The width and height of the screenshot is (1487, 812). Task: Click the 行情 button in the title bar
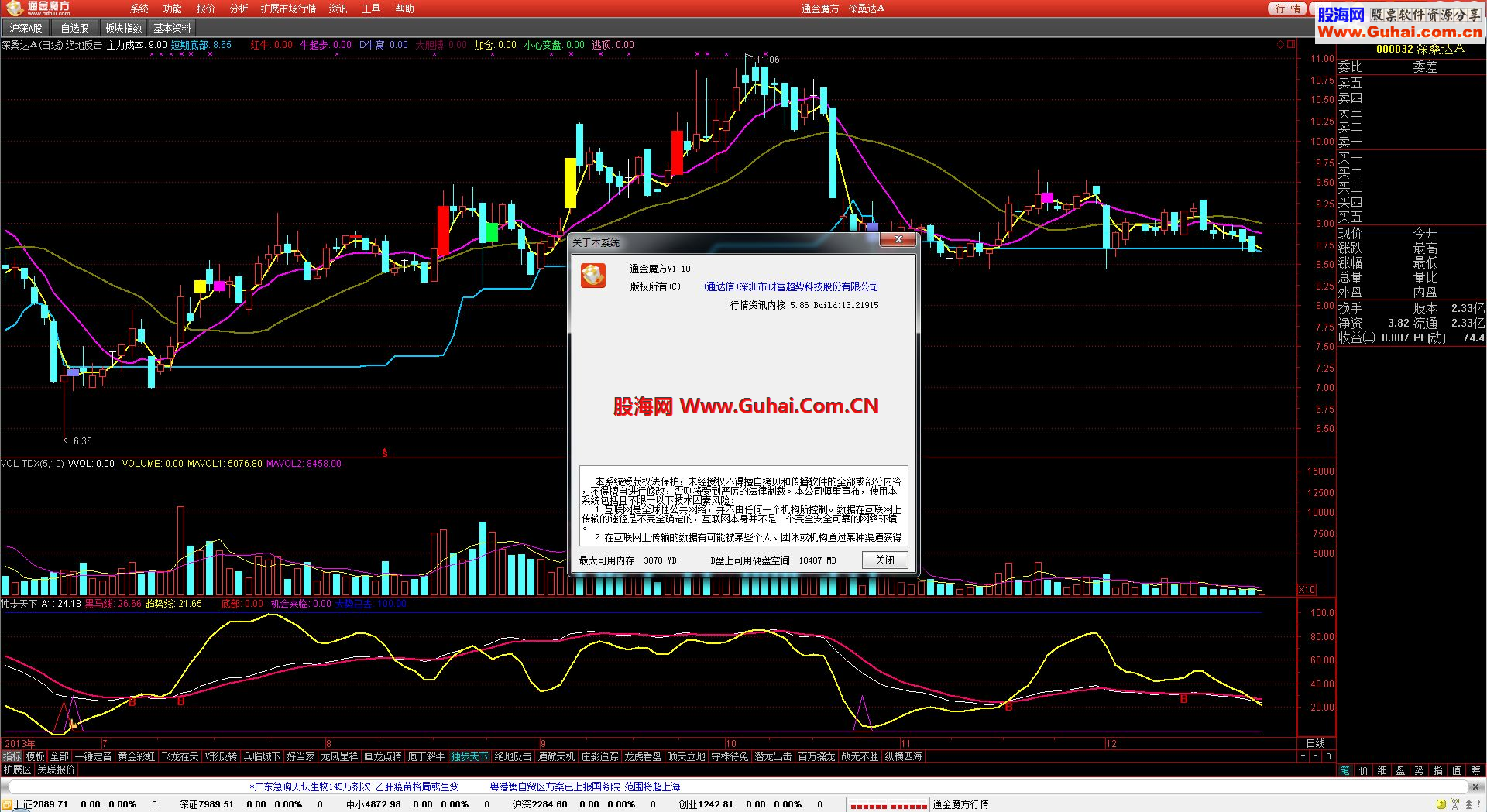pos(1288,9)
